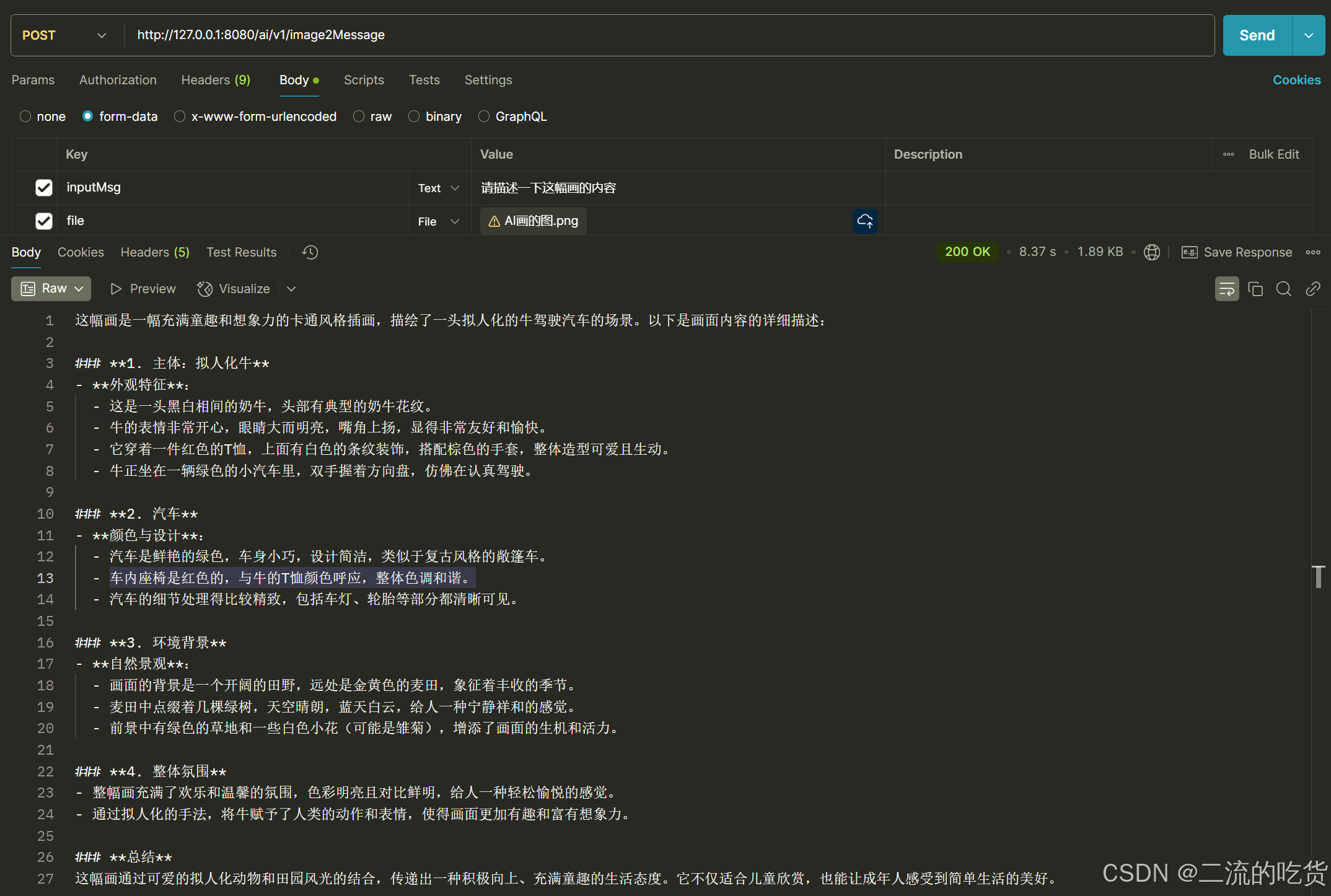The image size is (1331, 896).
Task: Click the Bulk Edit button
Action: (x=1273, y=154)
